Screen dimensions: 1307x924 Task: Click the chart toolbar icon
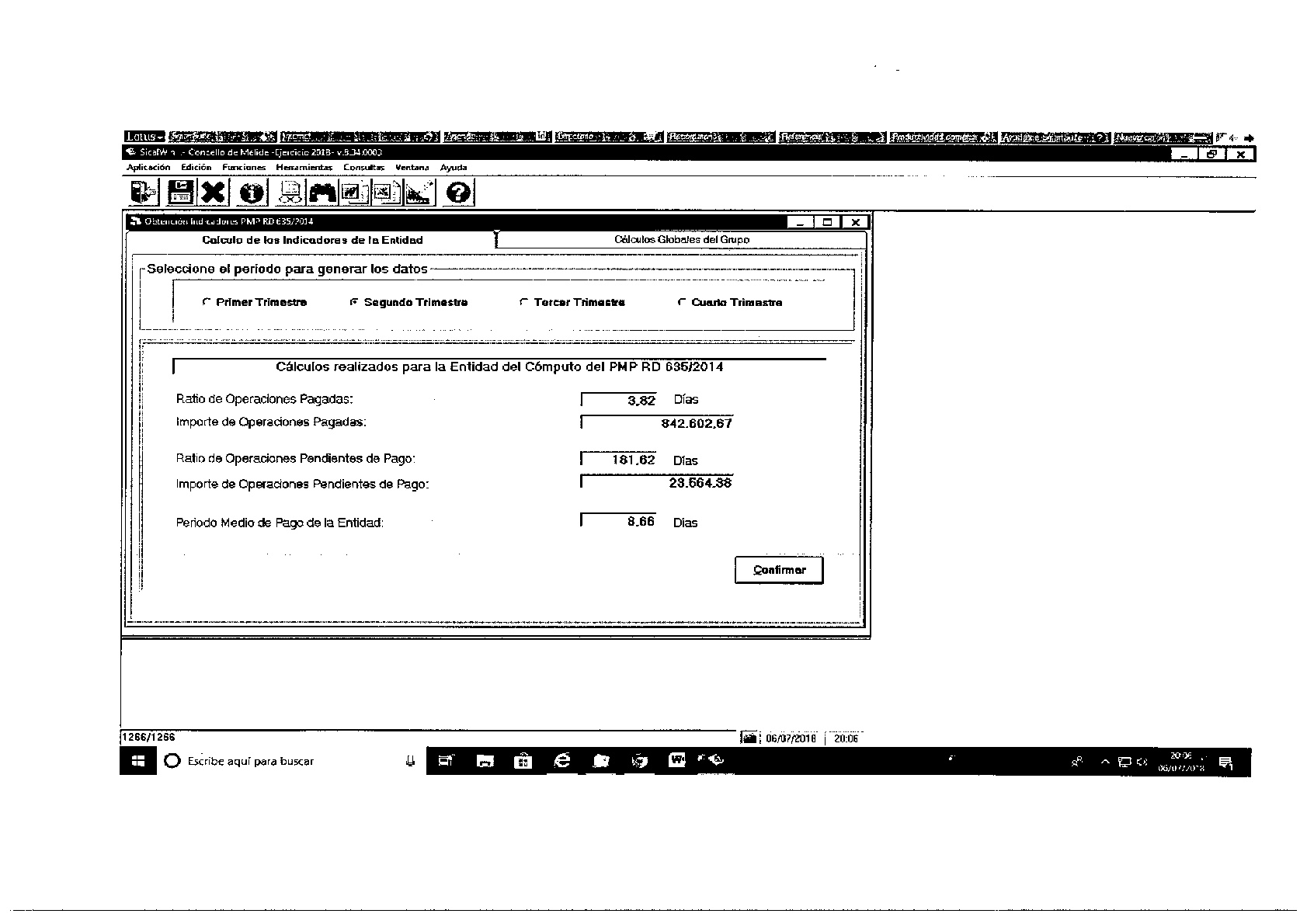(419, 192)
